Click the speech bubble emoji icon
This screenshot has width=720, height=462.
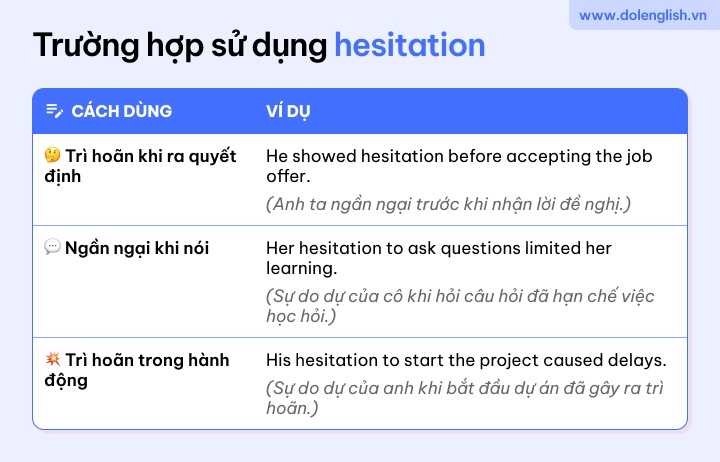[52, 247]
